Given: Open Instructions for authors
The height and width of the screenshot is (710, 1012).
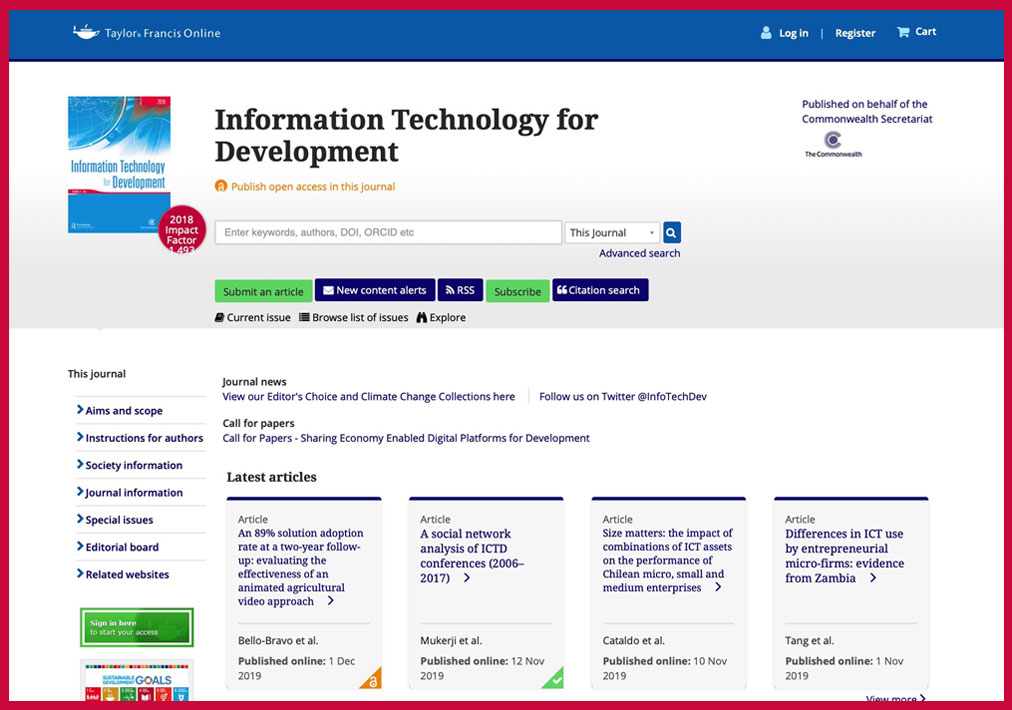Looking at the screenshot, I should click(x=144, y=438).
